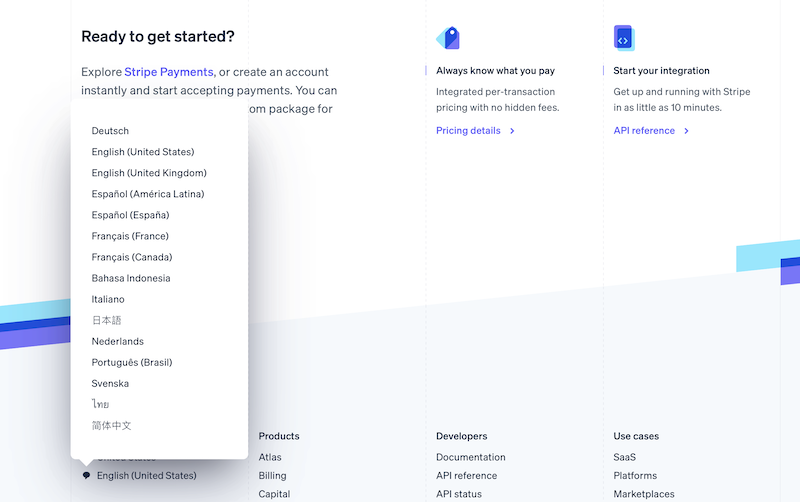Screen dimensions: 800x502
Task: Choose 日本語 language option
Action: (107, 320)
